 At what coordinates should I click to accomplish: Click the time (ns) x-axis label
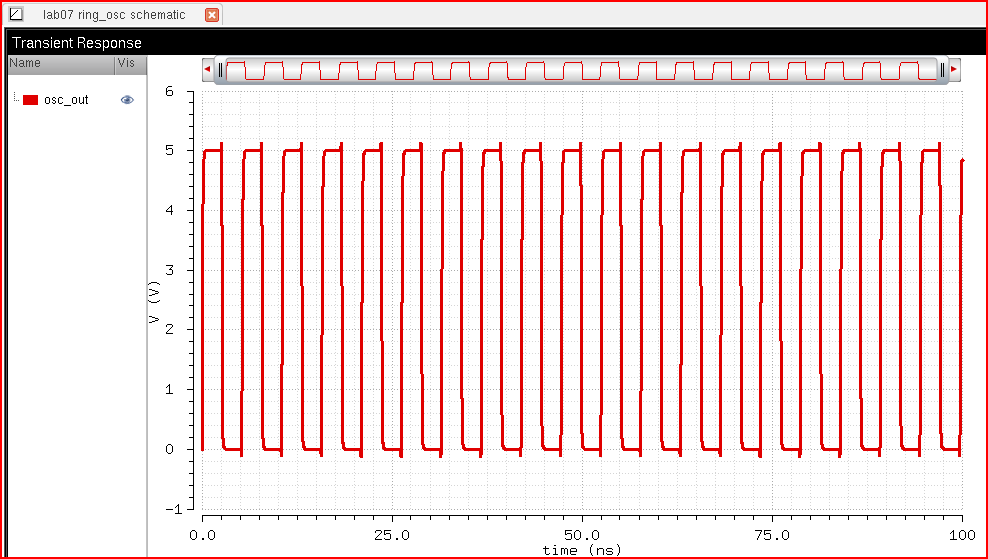[581, 550]
